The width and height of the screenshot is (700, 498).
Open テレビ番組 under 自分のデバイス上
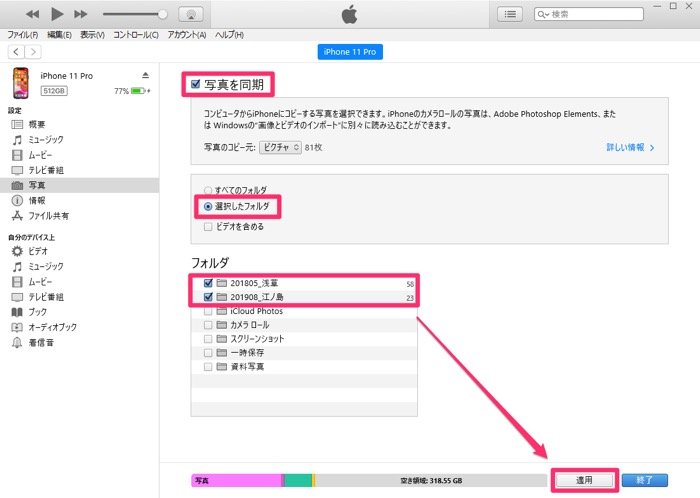tap(46, 297)
